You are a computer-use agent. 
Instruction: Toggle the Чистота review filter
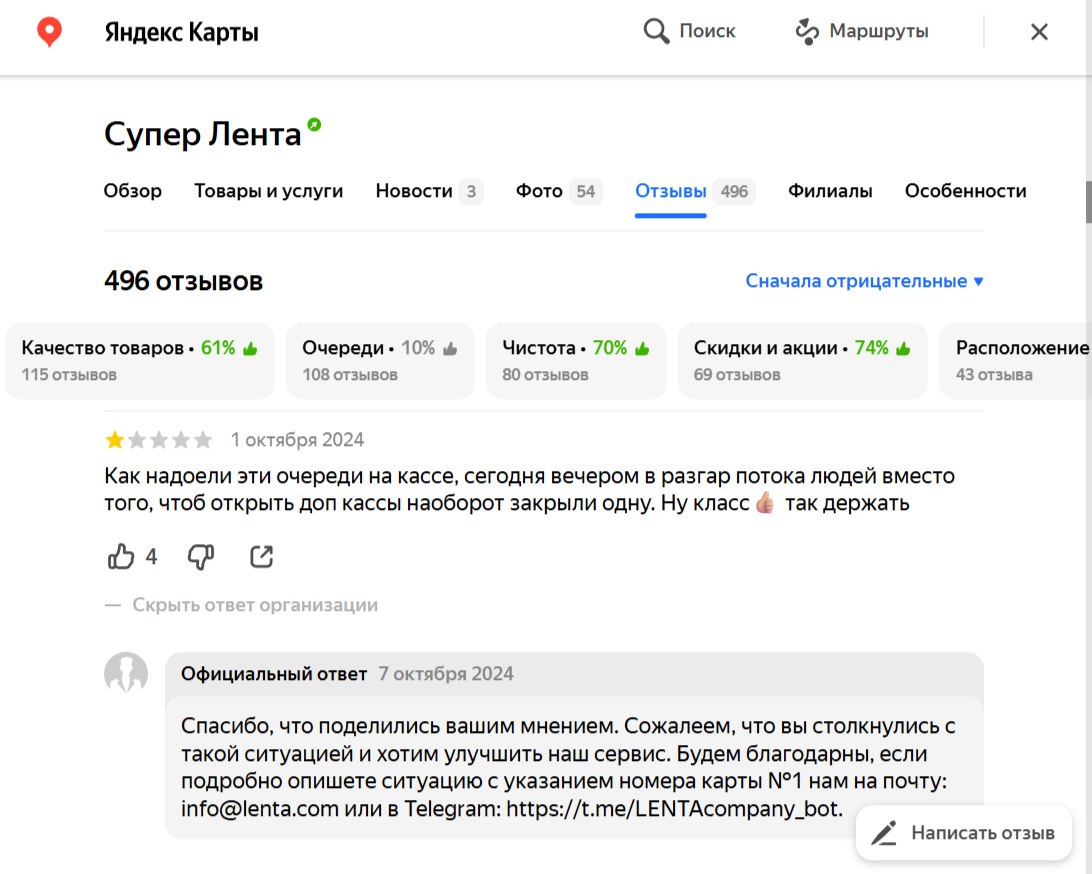coord(576,360)
